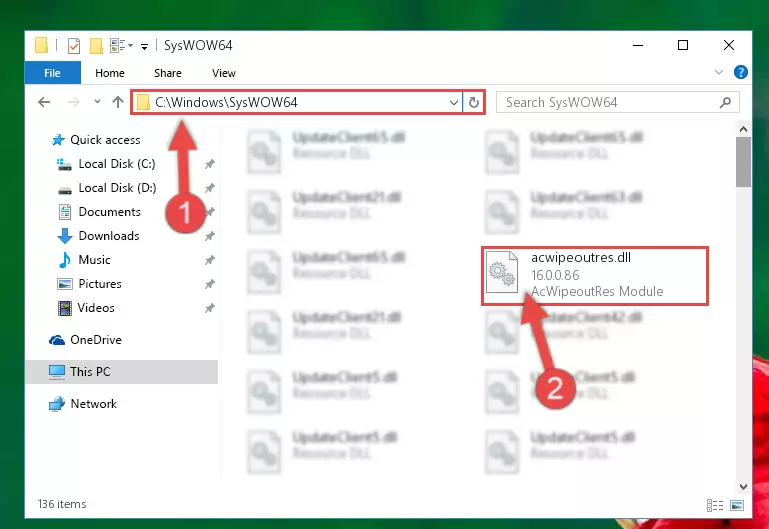This screenshot has height=529, width=769.
Task: Switch to the Share ribbon tab
Action: click(168, 73)
